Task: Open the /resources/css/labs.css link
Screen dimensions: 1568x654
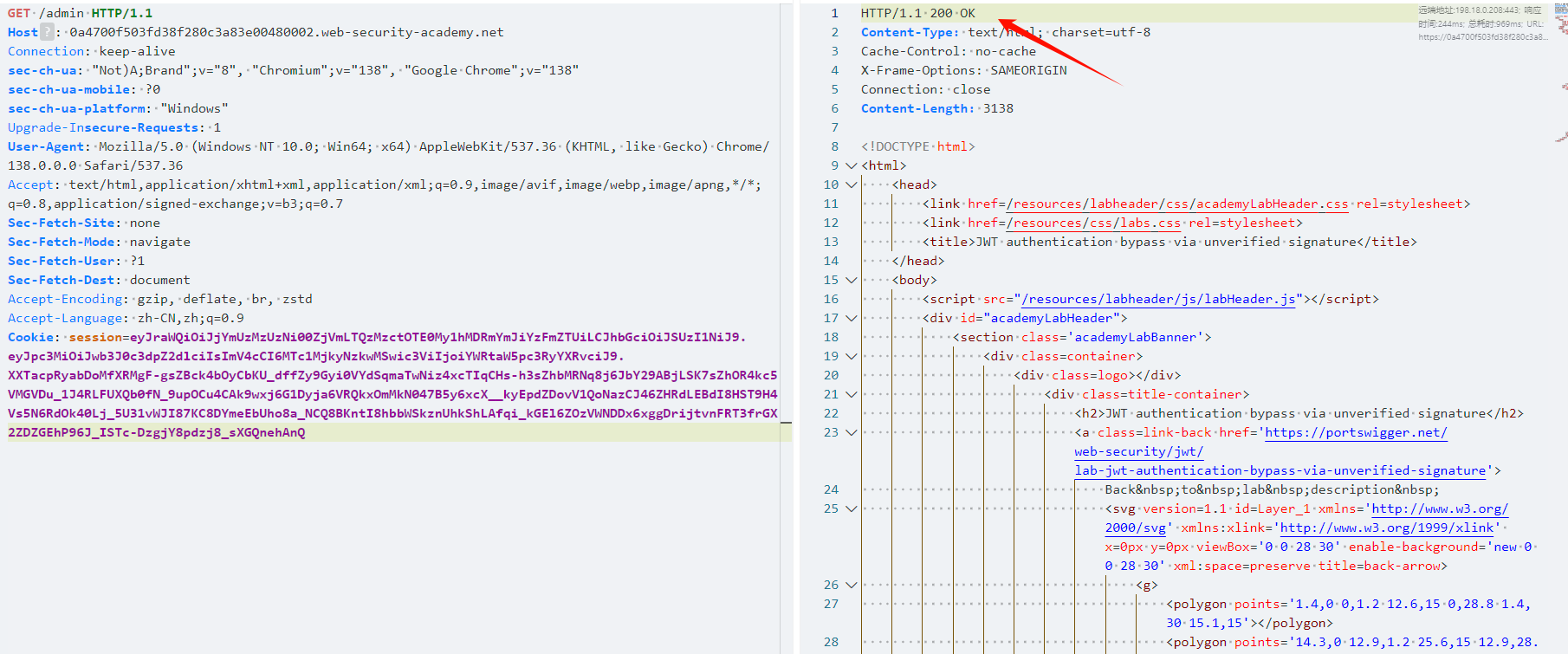Action: [1093, 223]
